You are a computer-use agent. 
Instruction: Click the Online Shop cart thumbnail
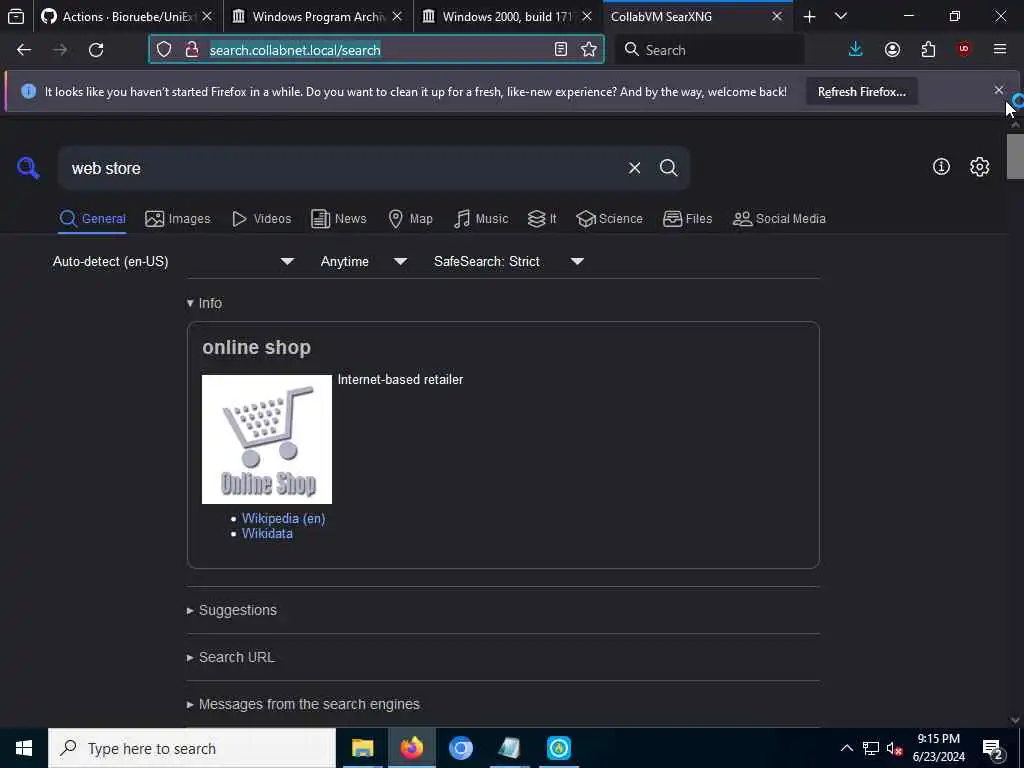pyautogui.click(x=266, y=439)
